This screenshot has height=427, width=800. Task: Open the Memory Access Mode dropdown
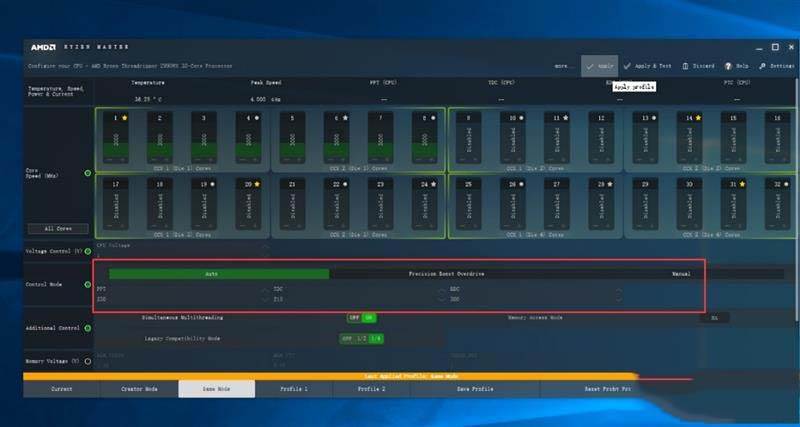tap(714, 318)
